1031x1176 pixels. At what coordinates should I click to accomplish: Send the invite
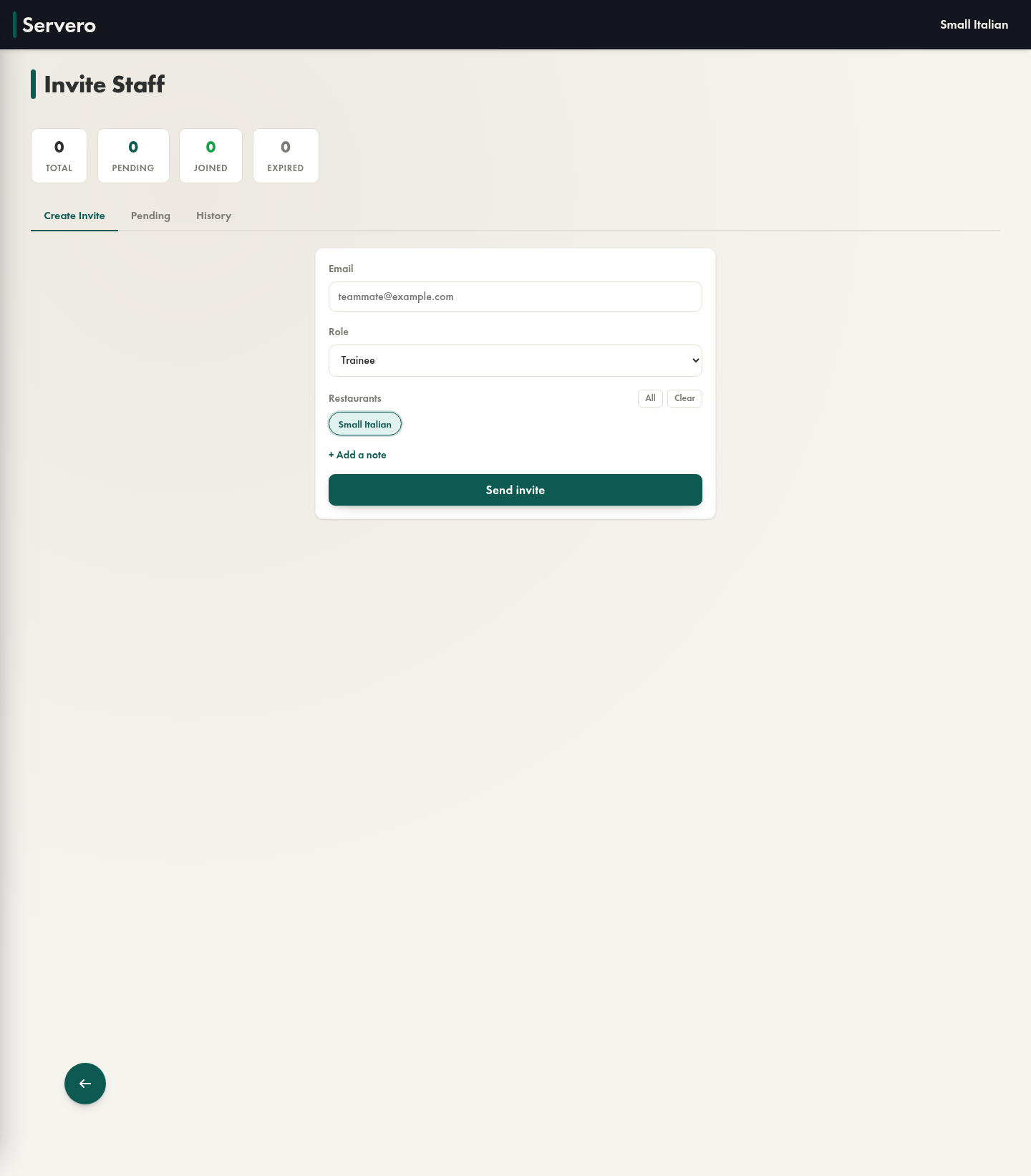click(x=515, y=490)
